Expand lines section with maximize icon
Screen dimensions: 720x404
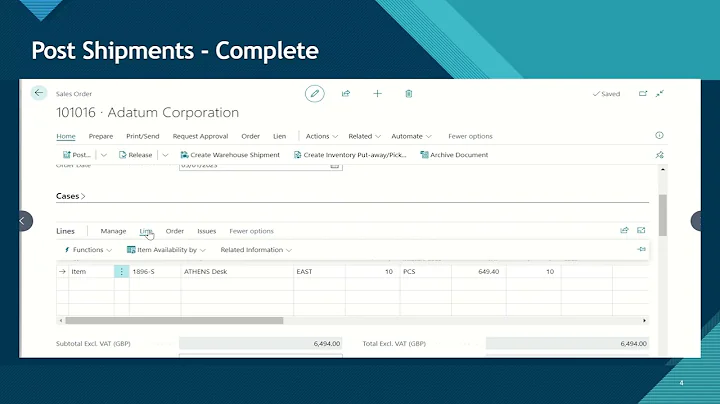click(x=641, y=230)
